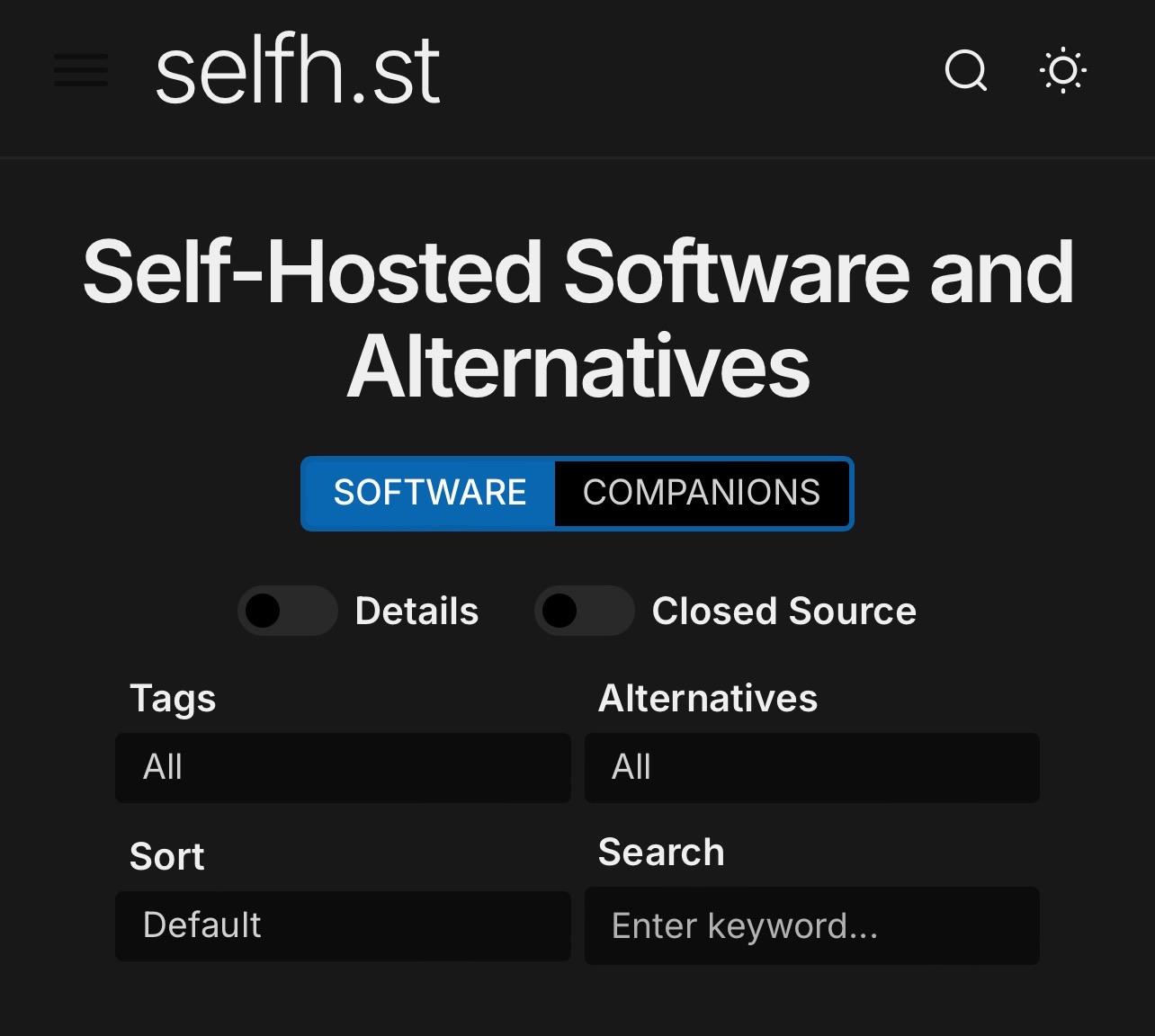Click the Closed Source label text
Screen dimensions: 1155x1036
pos(783,611)
